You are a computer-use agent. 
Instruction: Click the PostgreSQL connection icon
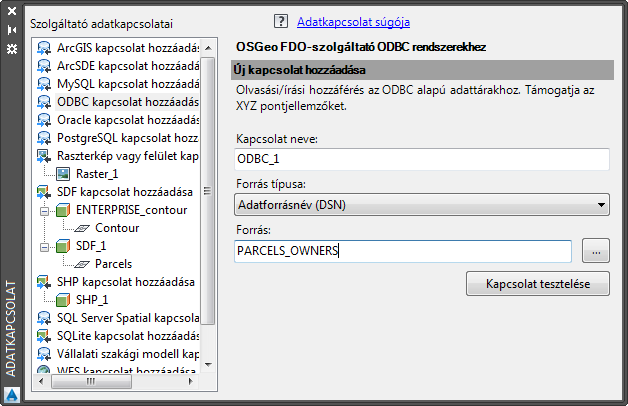tap(44, 138)
